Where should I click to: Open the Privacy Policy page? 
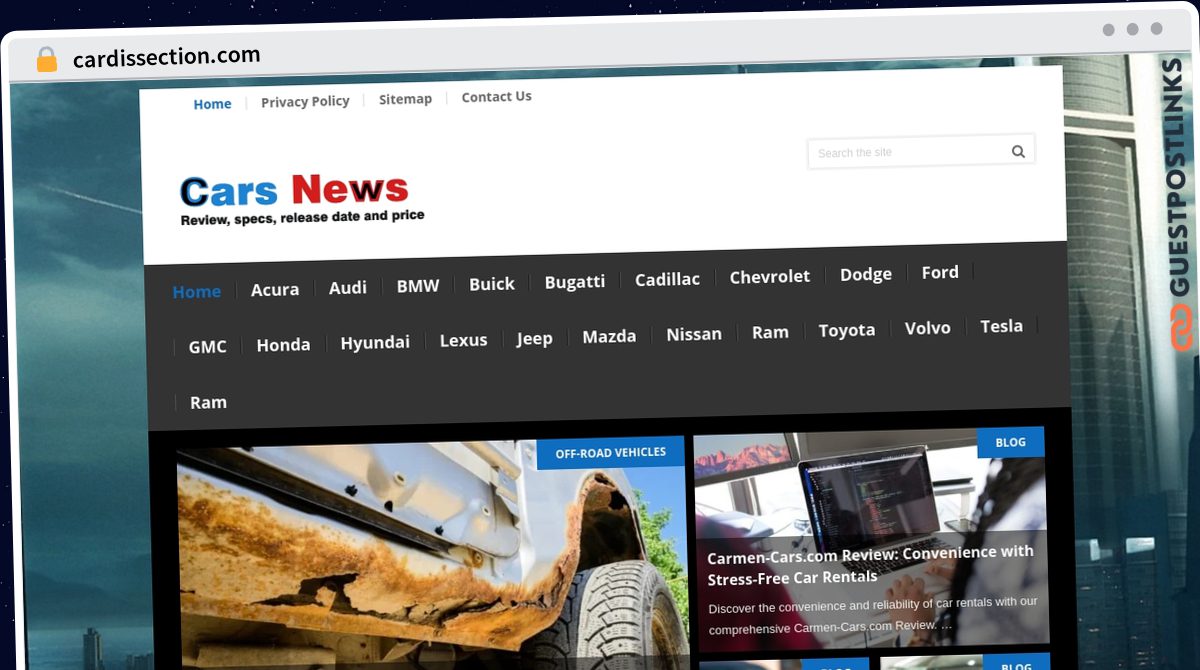coord(305,101)
